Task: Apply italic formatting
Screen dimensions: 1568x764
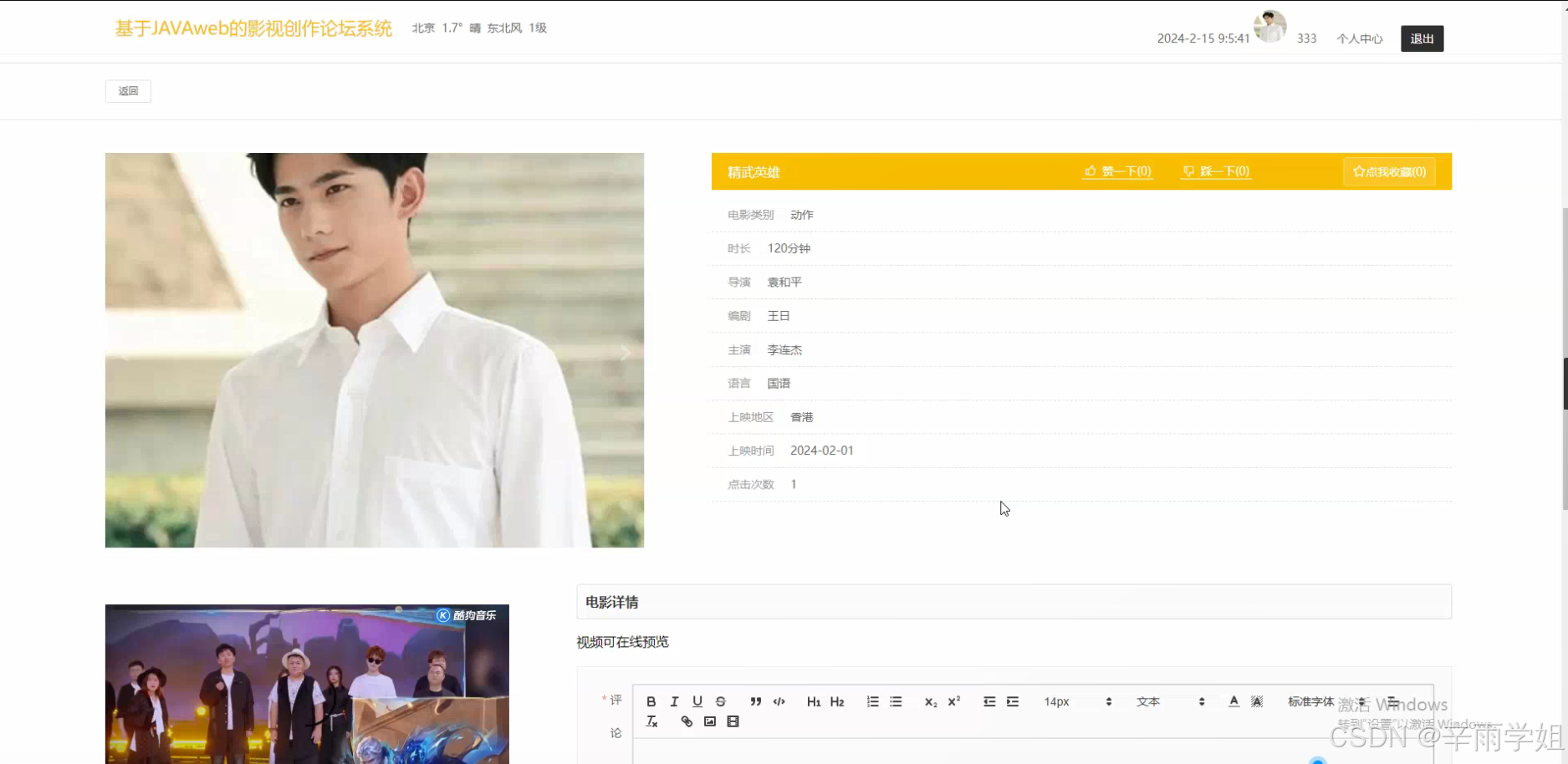Action: [674, 701]
